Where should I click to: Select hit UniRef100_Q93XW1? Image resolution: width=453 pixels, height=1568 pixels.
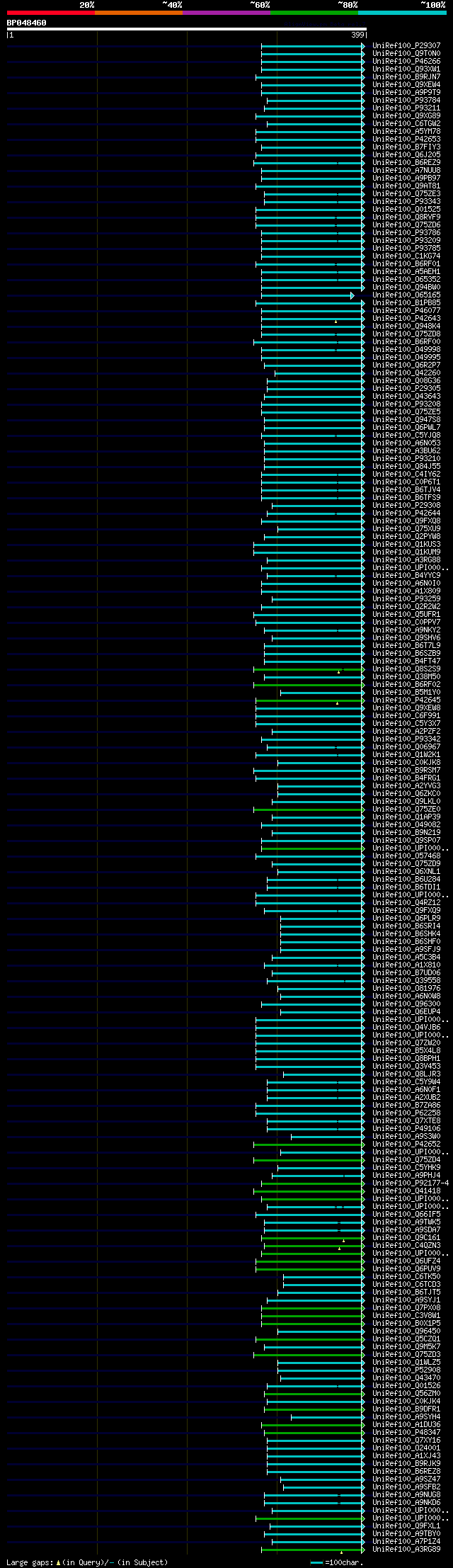pyautogui.click(x=406, y=69)
